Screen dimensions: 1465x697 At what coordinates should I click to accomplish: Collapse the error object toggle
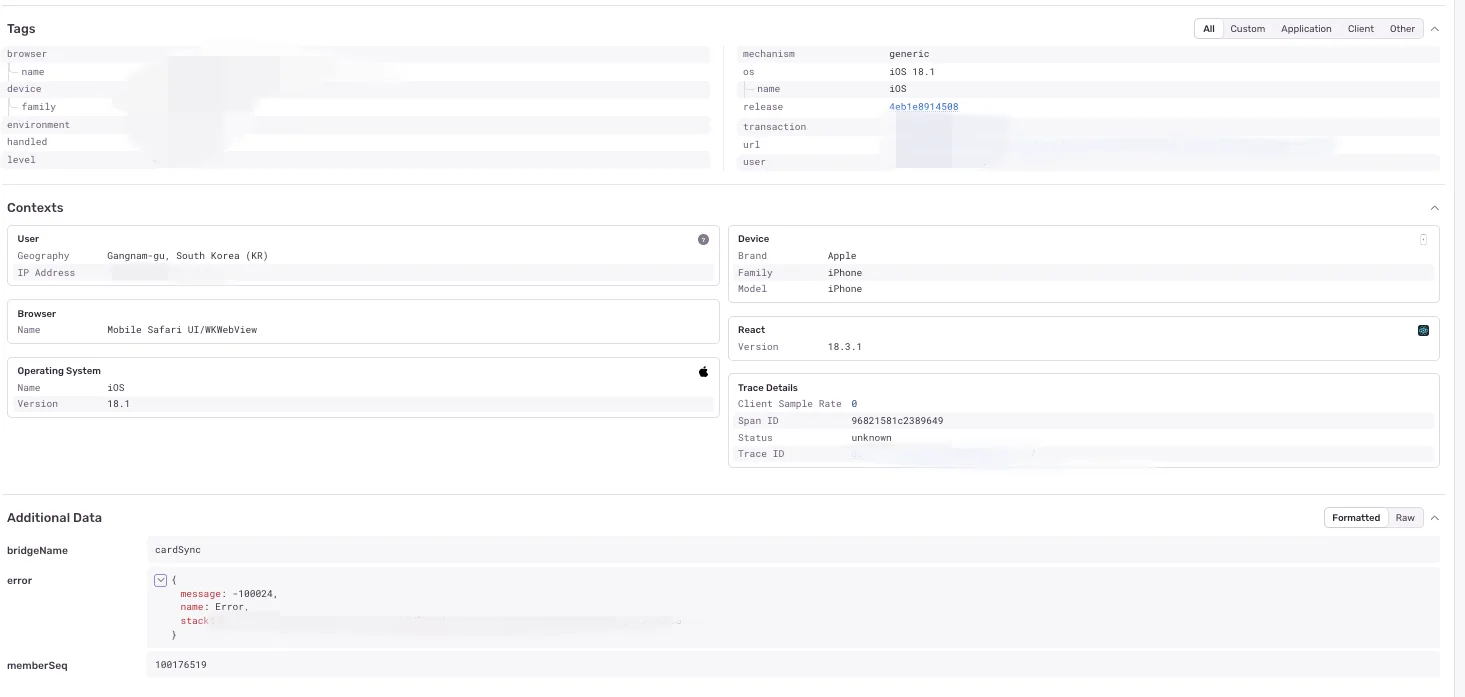point(160,580)
